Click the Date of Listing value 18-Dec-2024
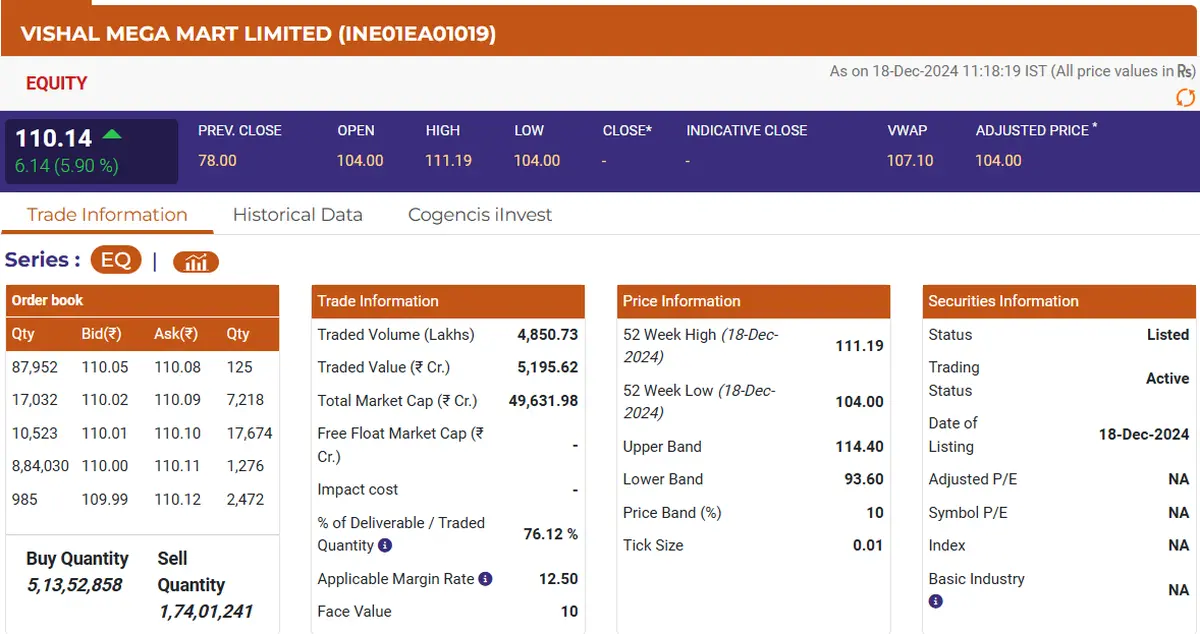The width and height of the screenshot is (1200, 634). (x=1144, y=434)
